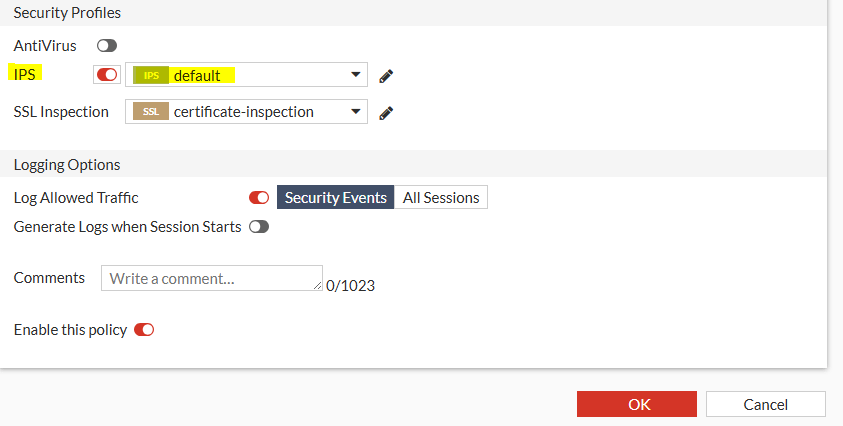Viewport: 843px width, 426px height.
Task: Click into the Comments text box
Action: point(210,278)
